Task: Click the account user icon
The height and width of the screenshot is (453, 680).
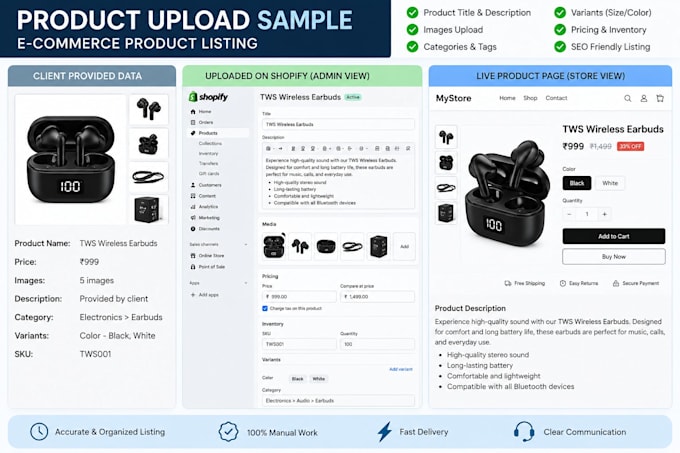Action: click(644, 98)
